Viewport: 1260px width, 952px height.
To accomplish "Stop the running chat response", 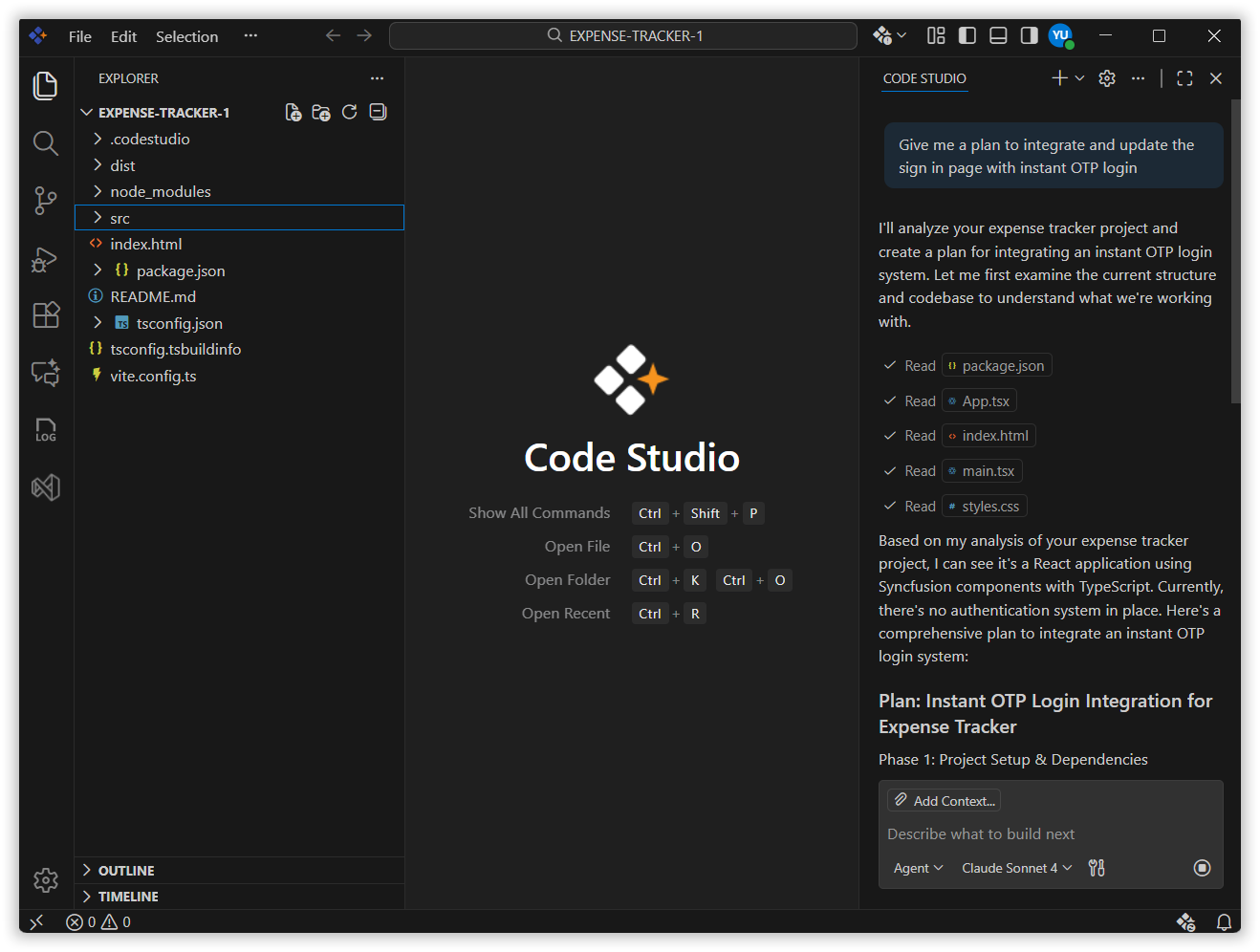I will point(1202,868).
